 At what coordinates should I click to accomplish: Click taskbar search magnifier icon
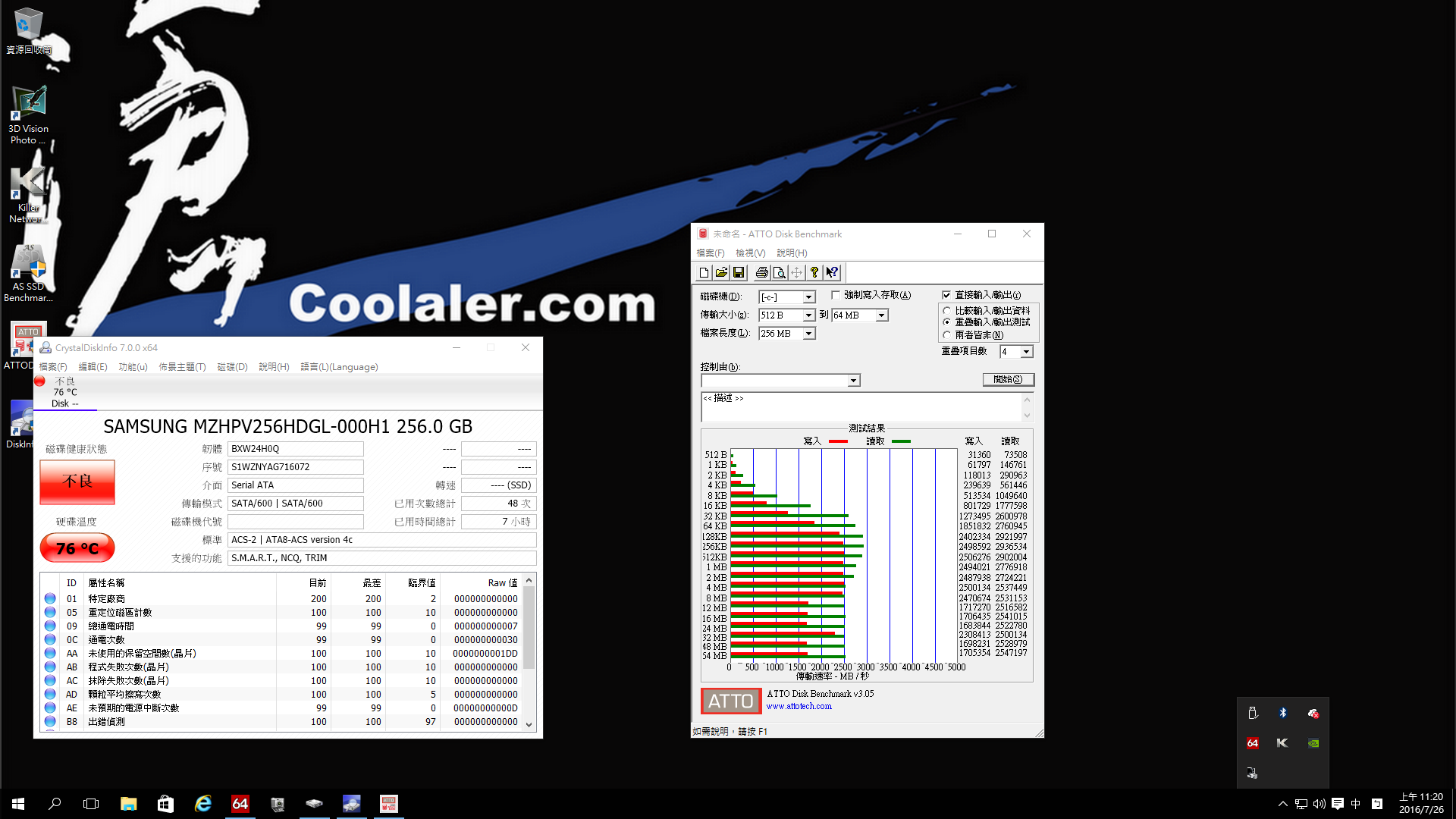click(x=55, y=804)
